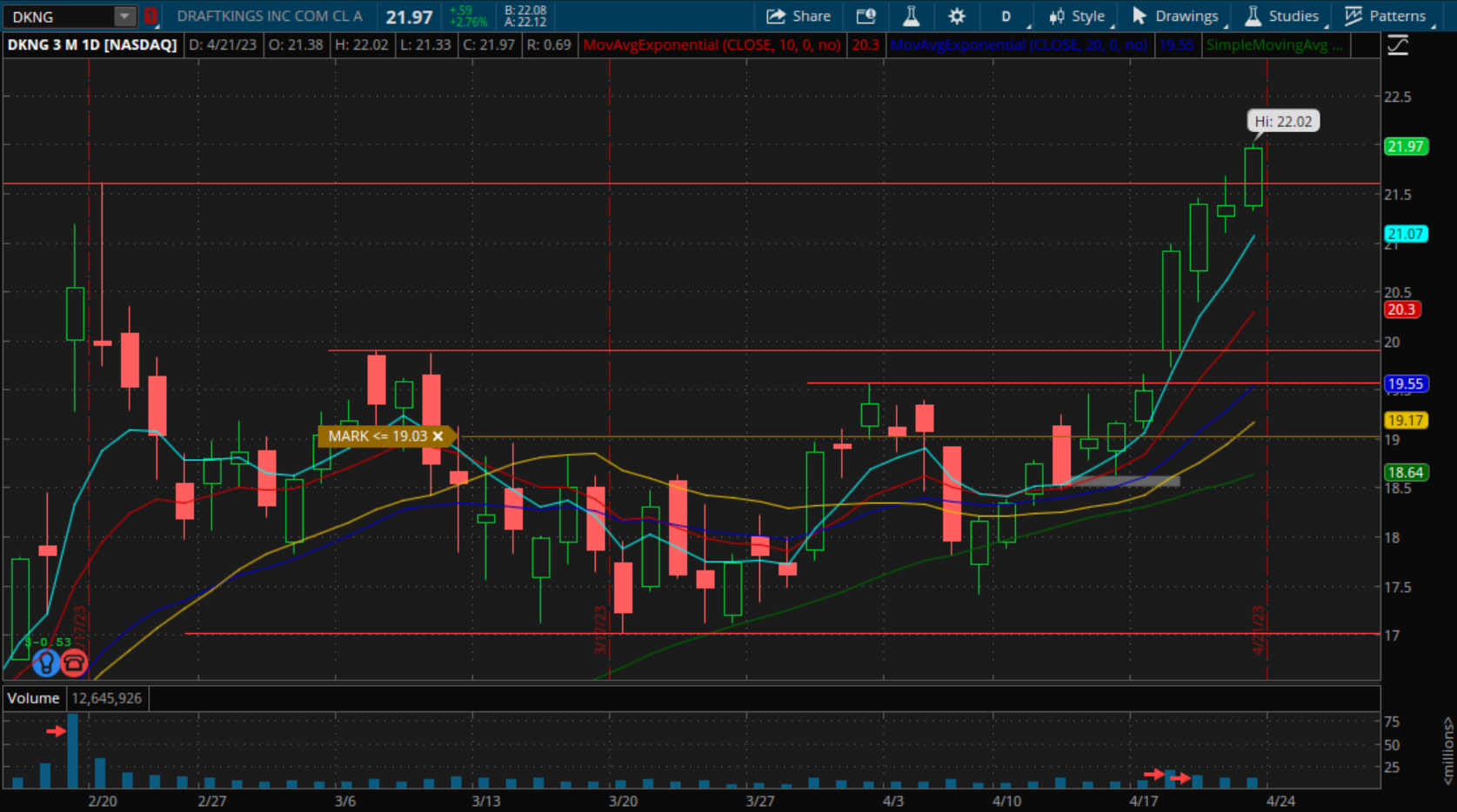Viewport: 1457px width, 812px height.
Task: Click the DKNG symbol input field
Action: pyautogui.click(x=59, y=17)
